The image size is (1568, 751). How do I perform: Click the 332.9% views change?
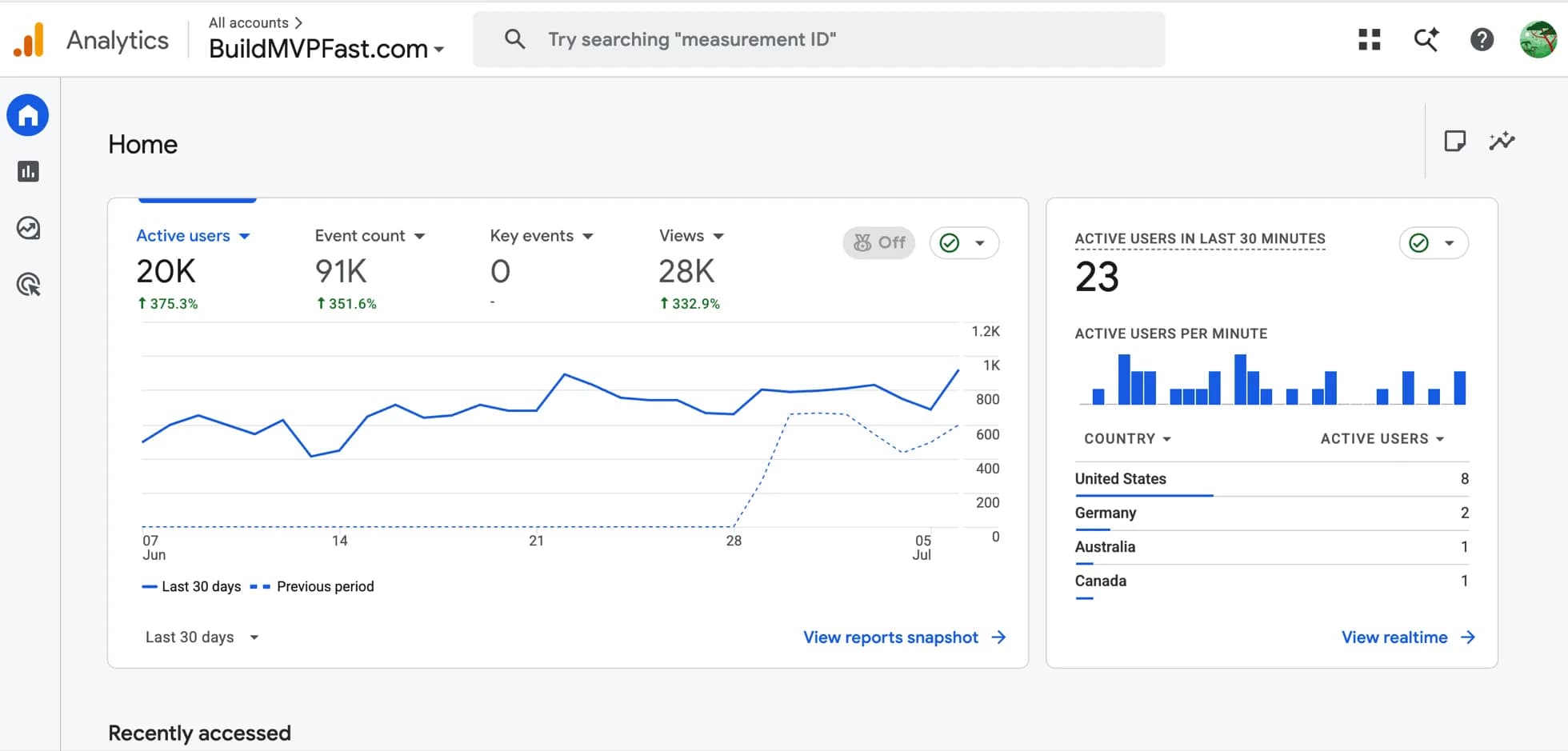[x=690, y=304]
